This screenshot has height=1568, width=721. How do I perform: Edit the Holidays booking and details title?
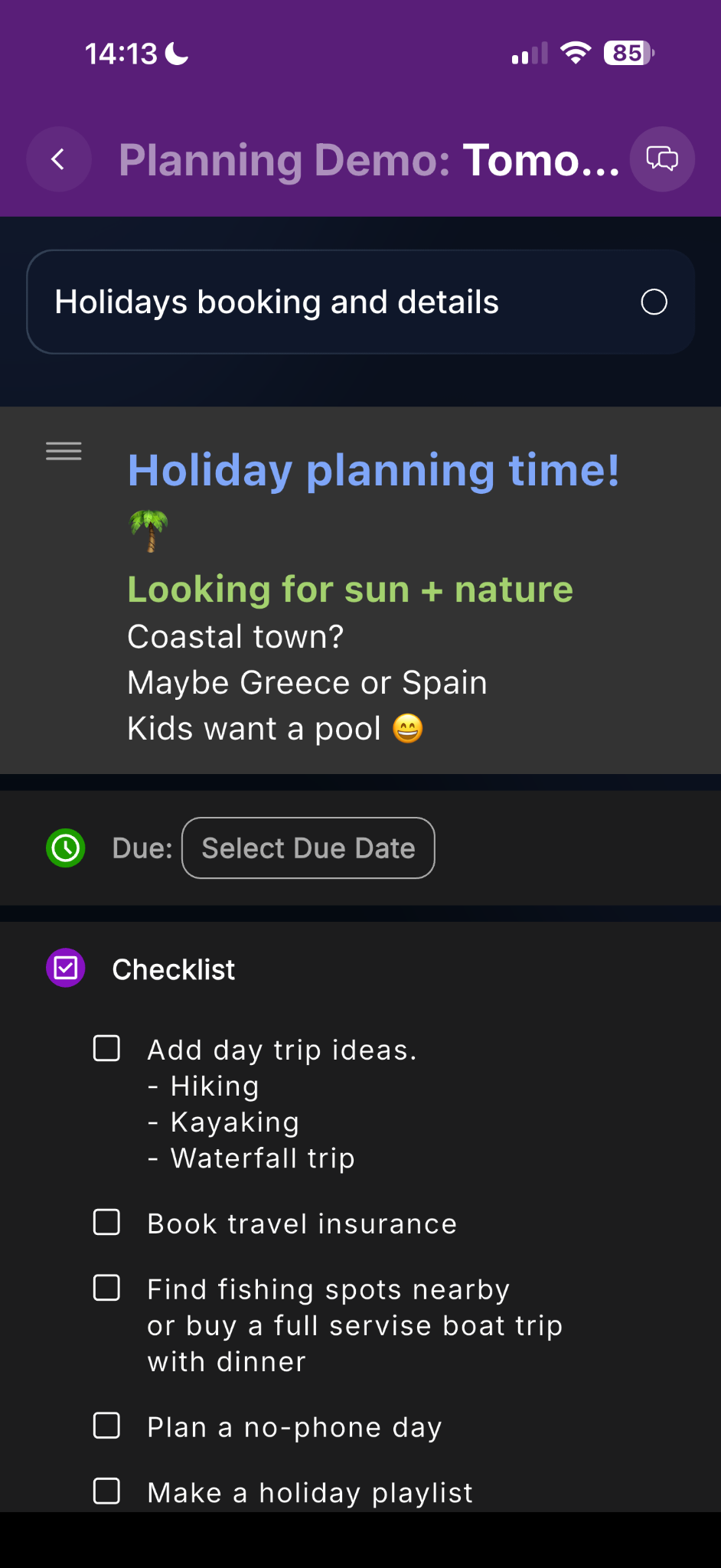point(276,302)
